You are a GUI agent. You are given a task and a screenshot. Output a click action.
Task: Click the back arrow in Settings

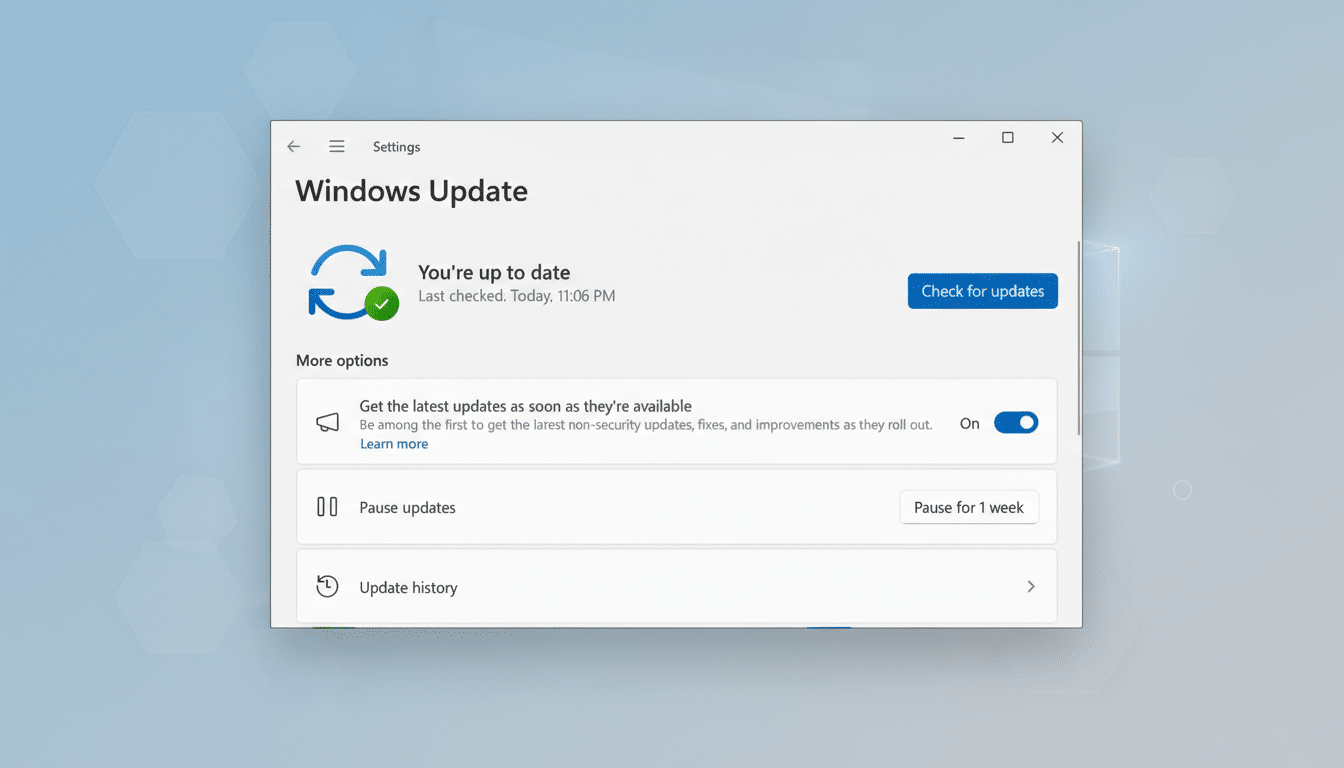click(x=293, y=146)
